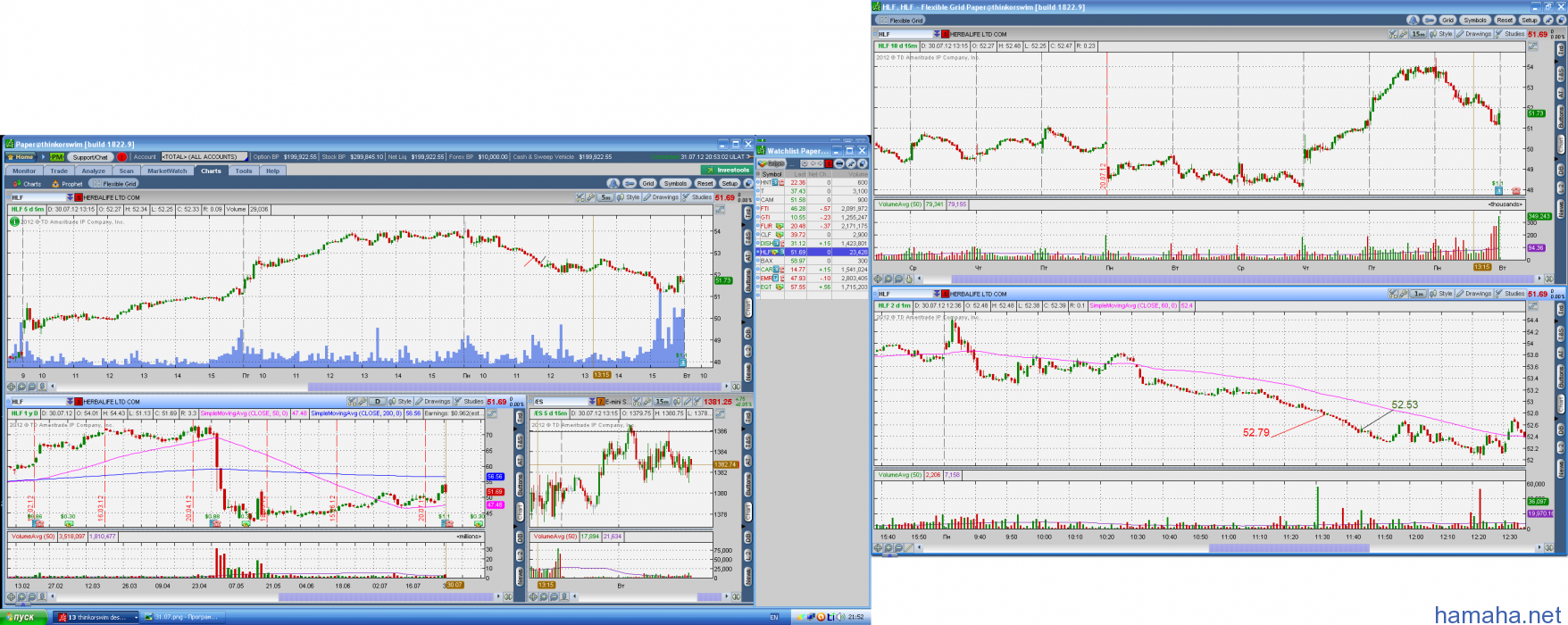Click the link icon left of main window Grid button

click(630, 183)
